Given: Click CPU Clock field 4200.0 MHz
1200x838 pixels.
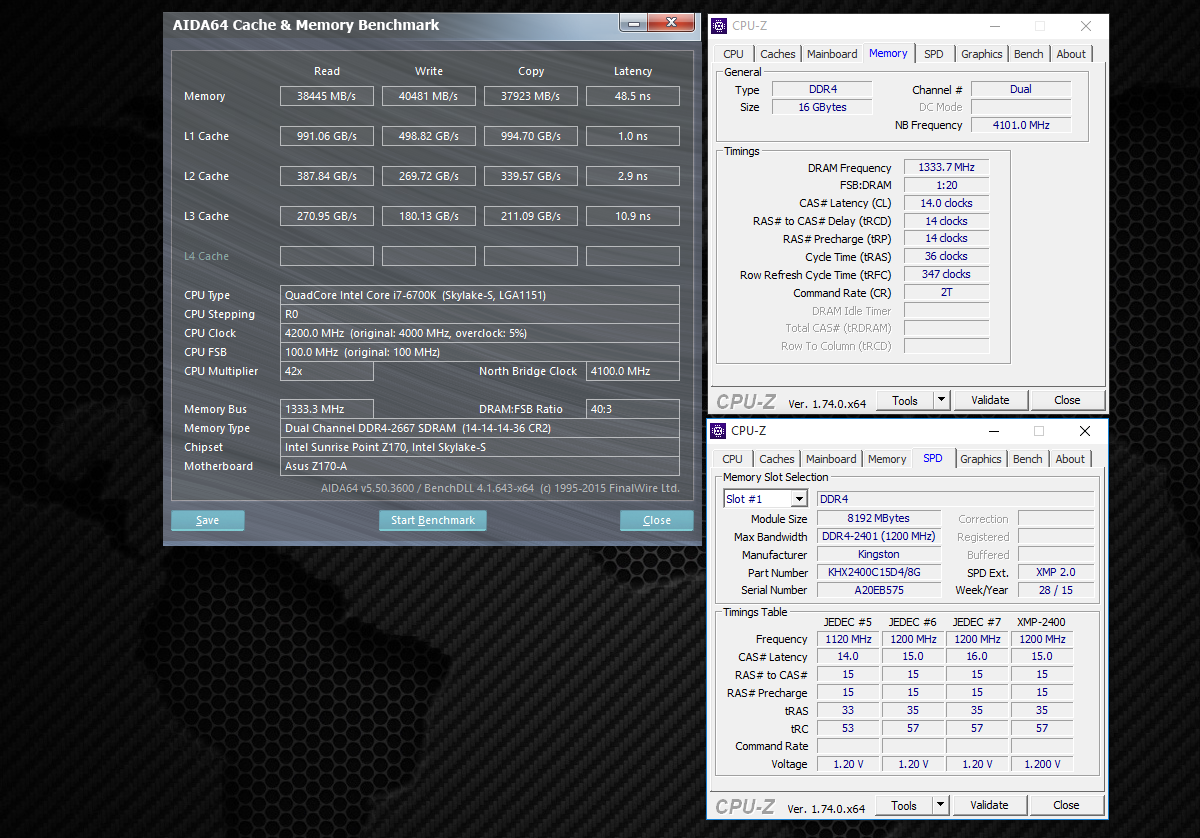Looking at the screenshot, I should tap(480, 333).
